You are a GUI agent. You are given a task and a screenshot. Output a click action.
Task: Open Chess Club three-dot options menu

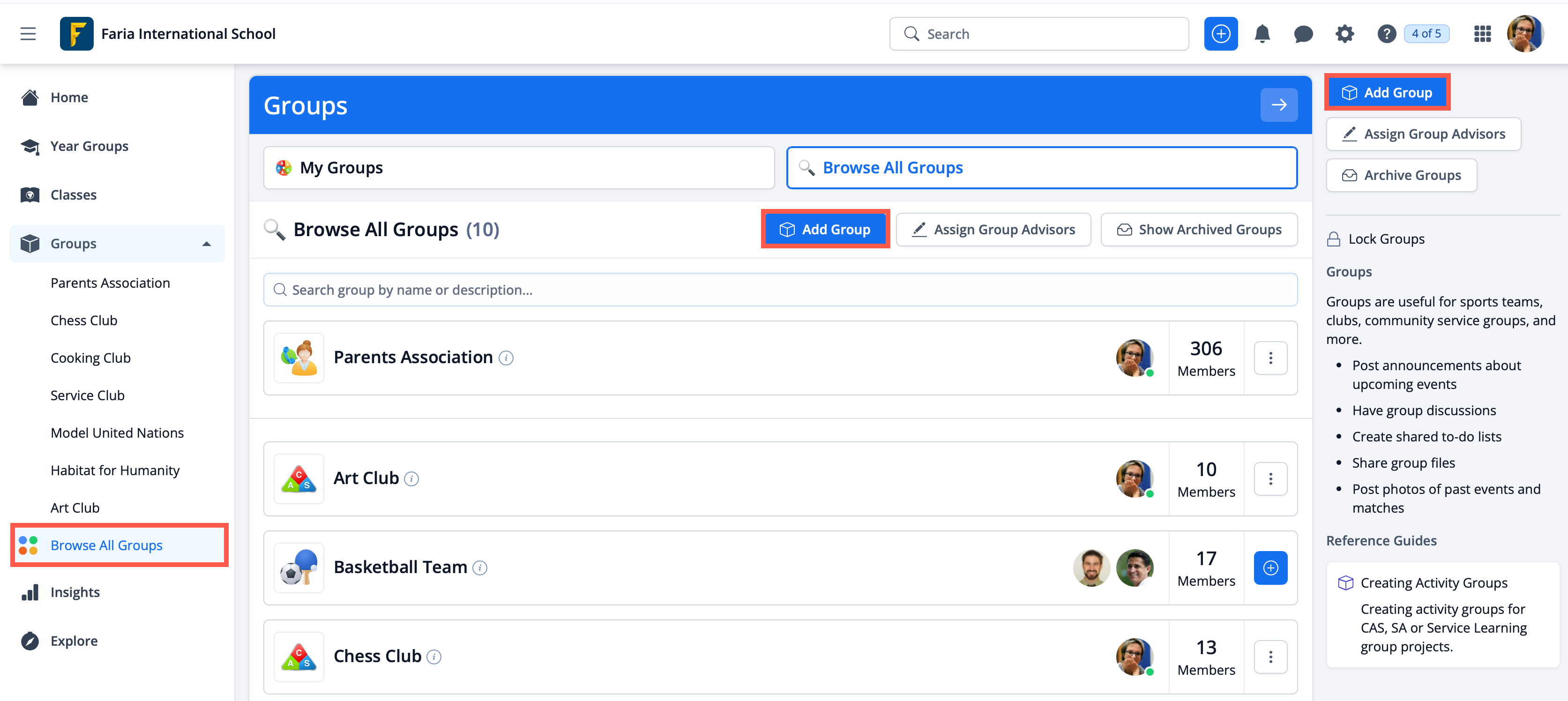[x=1270, y=656]
